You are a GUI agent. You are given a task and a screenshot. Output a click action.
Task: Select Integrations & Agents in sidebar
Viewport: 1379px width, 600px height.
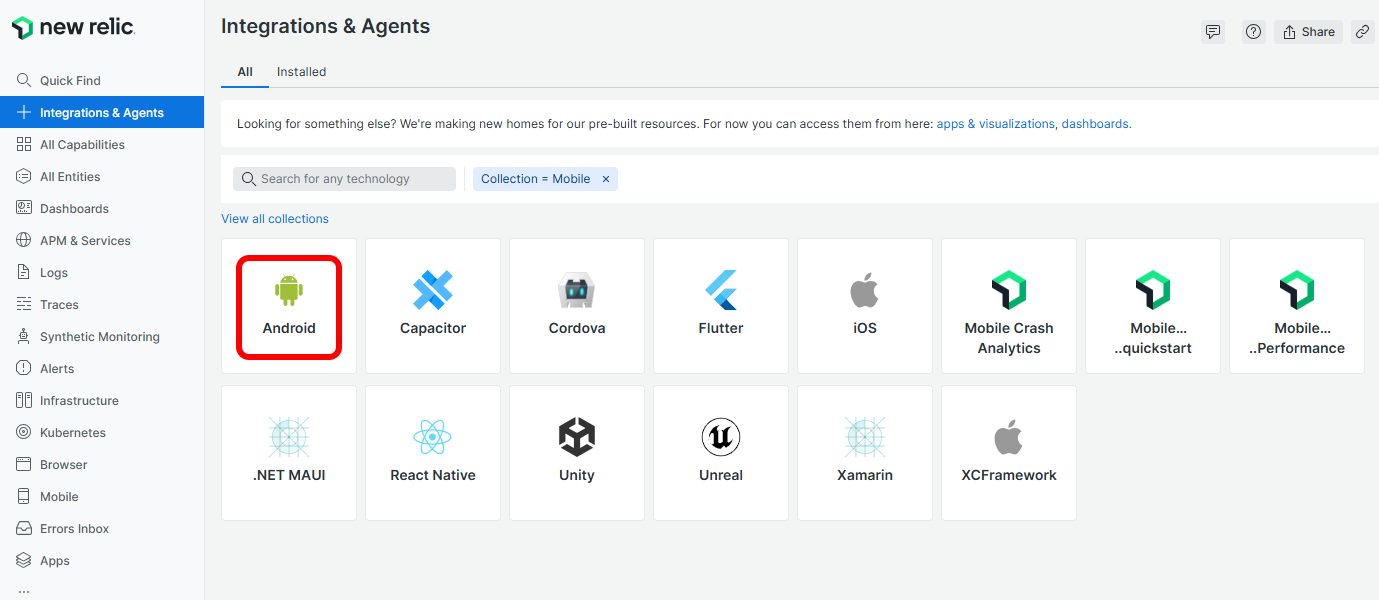(x=102, y=112)
